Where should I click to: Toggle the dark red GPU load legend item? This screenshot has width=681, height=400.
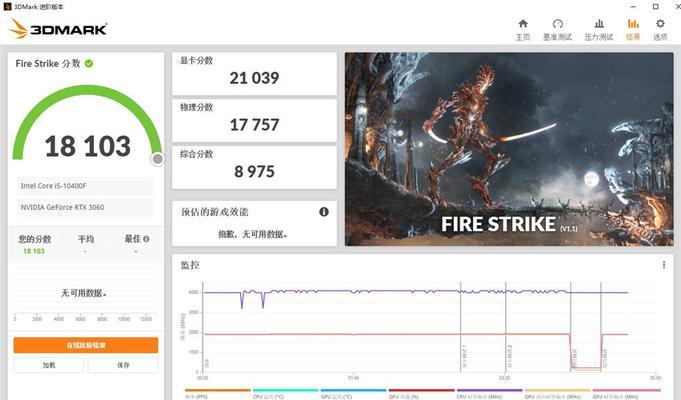(x=421, y=393)
